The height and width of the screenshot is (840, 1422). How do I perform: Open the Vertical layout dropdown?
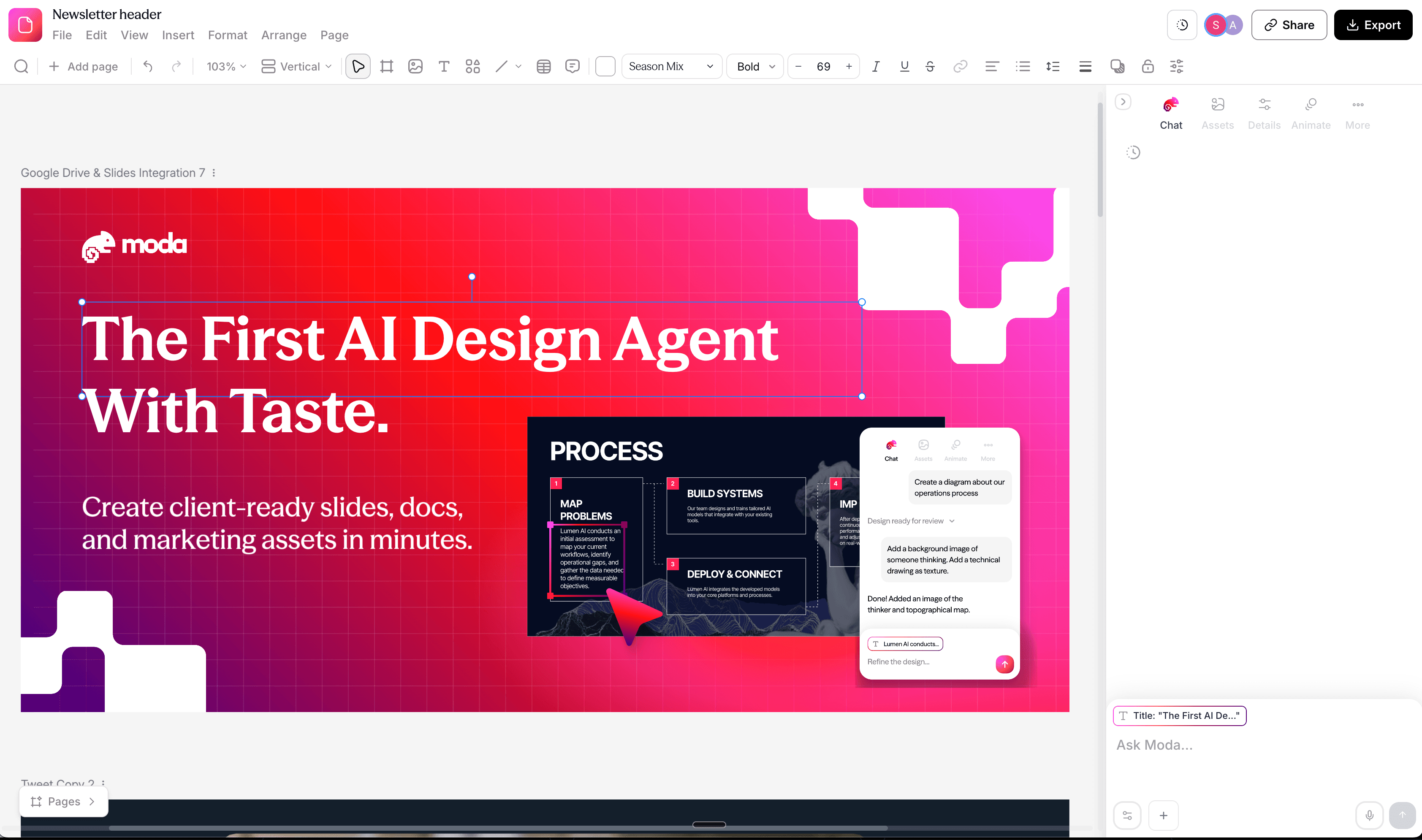pos(296,66)
